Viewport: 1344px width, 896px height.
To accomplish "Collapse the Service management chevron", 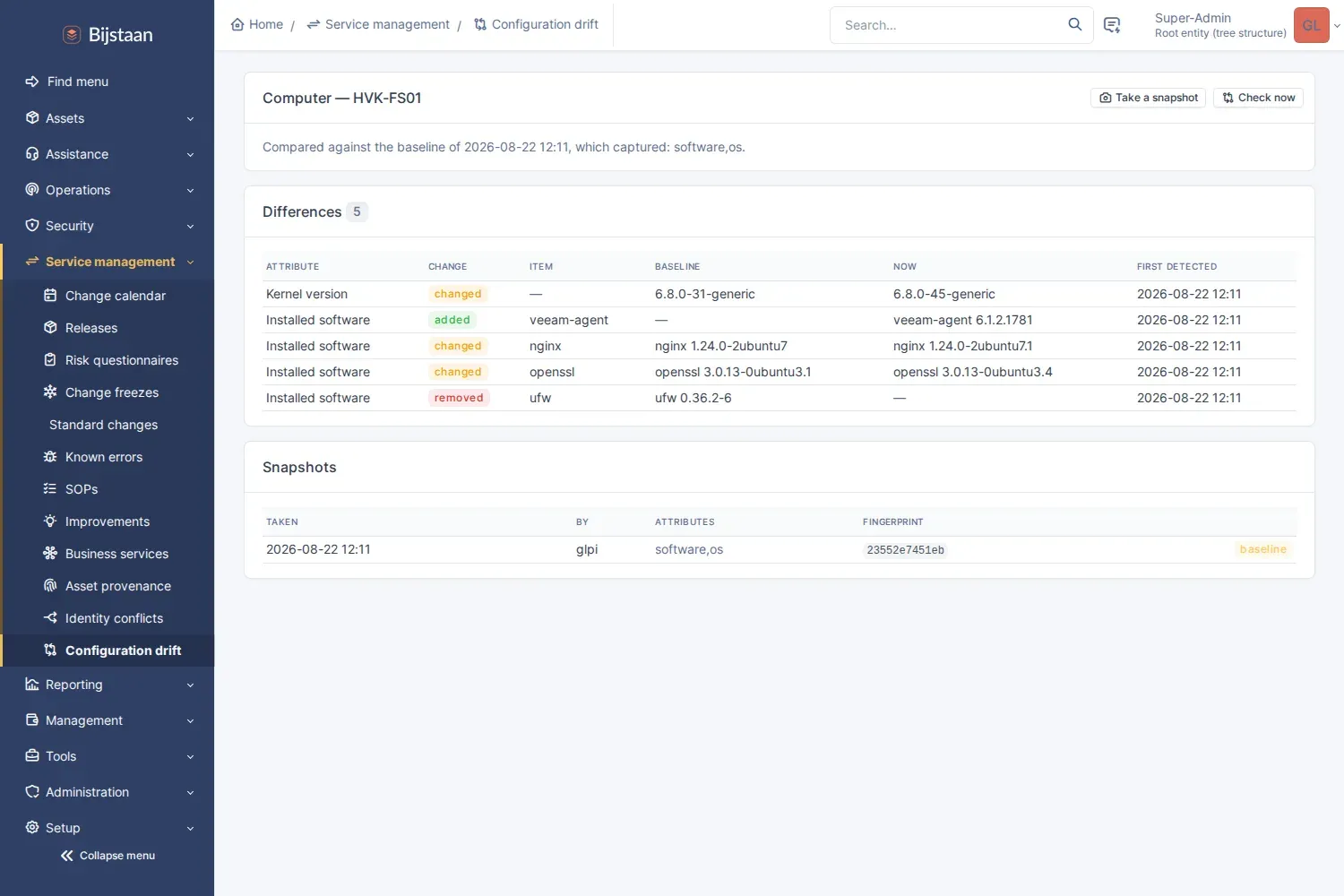I will (190, 262).
